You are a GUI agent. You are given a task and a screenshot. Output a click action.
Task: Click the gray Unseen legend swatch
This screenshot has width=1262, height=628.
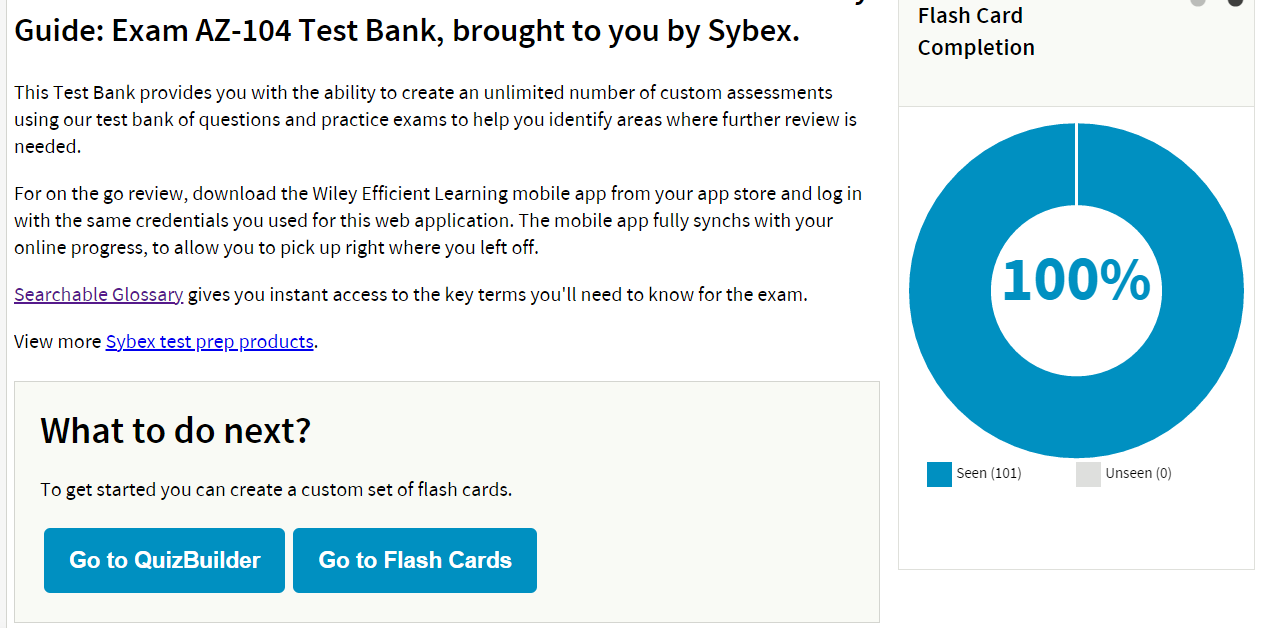[1088, 474]
